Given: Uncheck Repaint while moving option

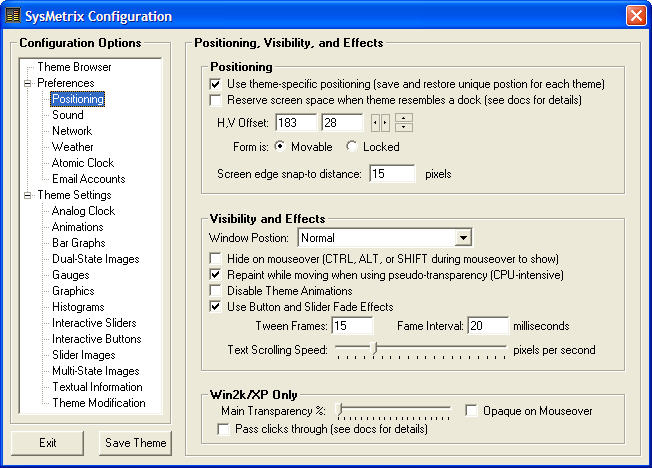Looking at the screenshot, I should click(215, 275).
